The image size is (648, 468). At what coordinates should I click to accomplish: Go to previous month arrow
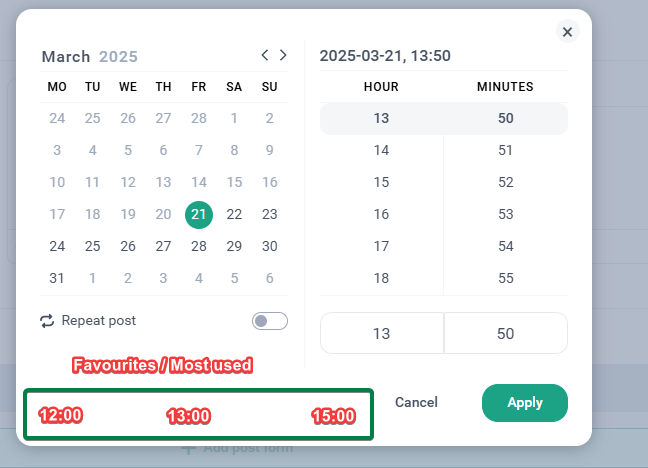click(265, 55)
